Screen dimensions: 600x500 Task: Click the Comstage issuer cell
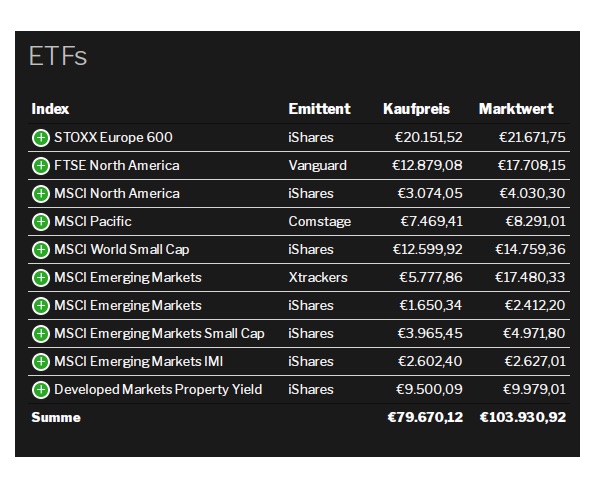[x=319, y=221]
